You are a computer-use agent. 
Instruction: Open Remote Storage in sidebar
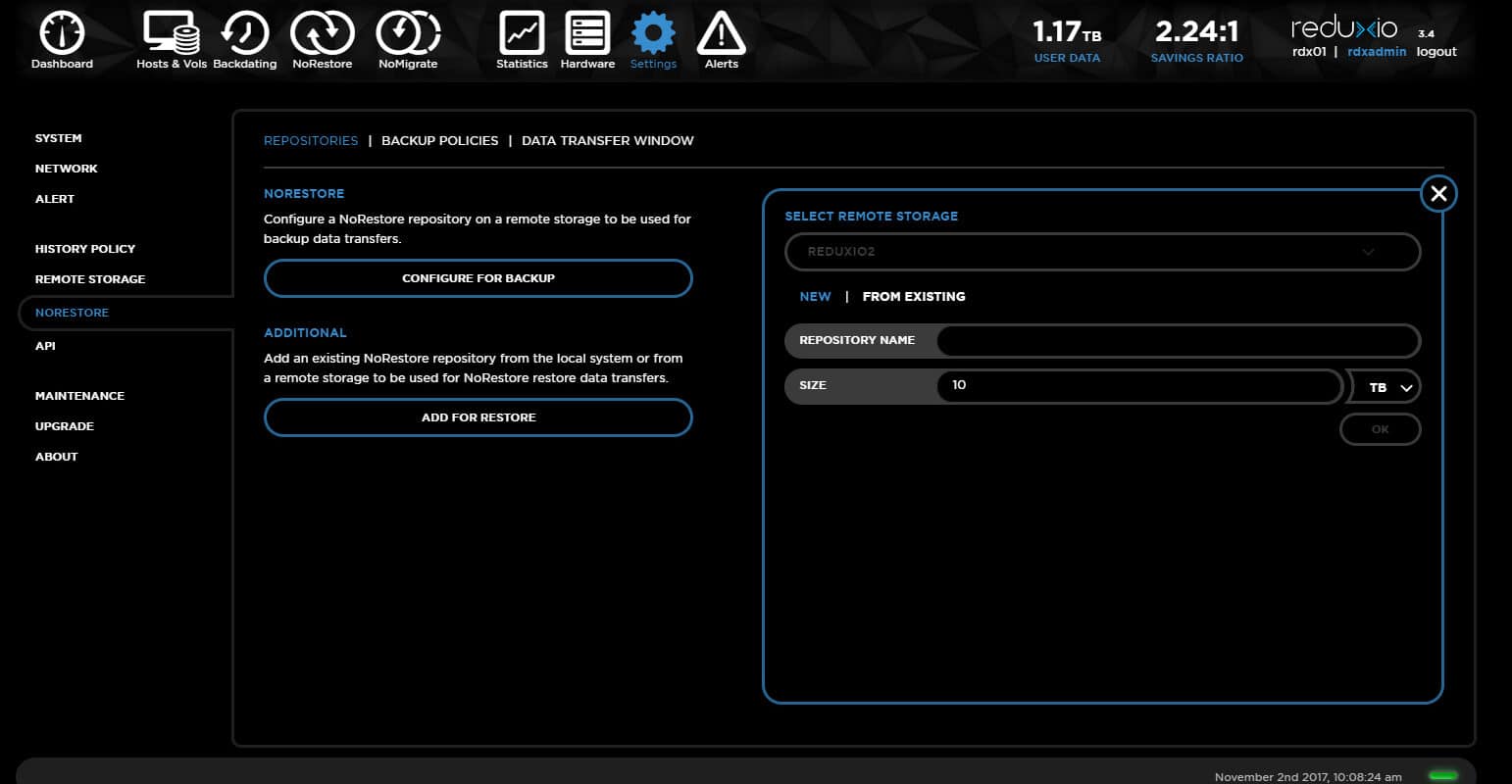90,279
